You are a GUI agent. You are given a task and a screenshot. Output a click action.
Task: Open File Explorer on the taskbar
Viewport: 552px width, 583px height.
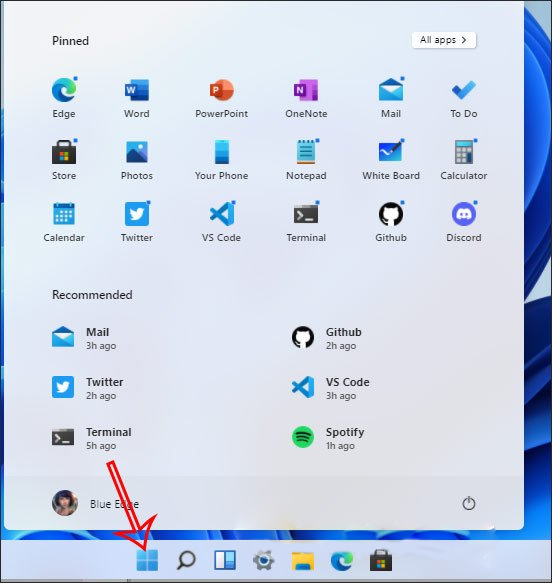pos(303,561)
